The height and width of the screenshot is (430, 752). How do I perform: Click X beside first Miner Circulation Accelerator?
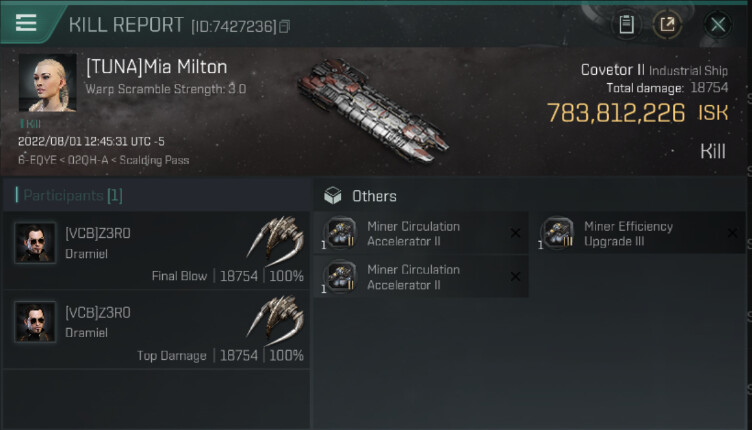(515, 233)
